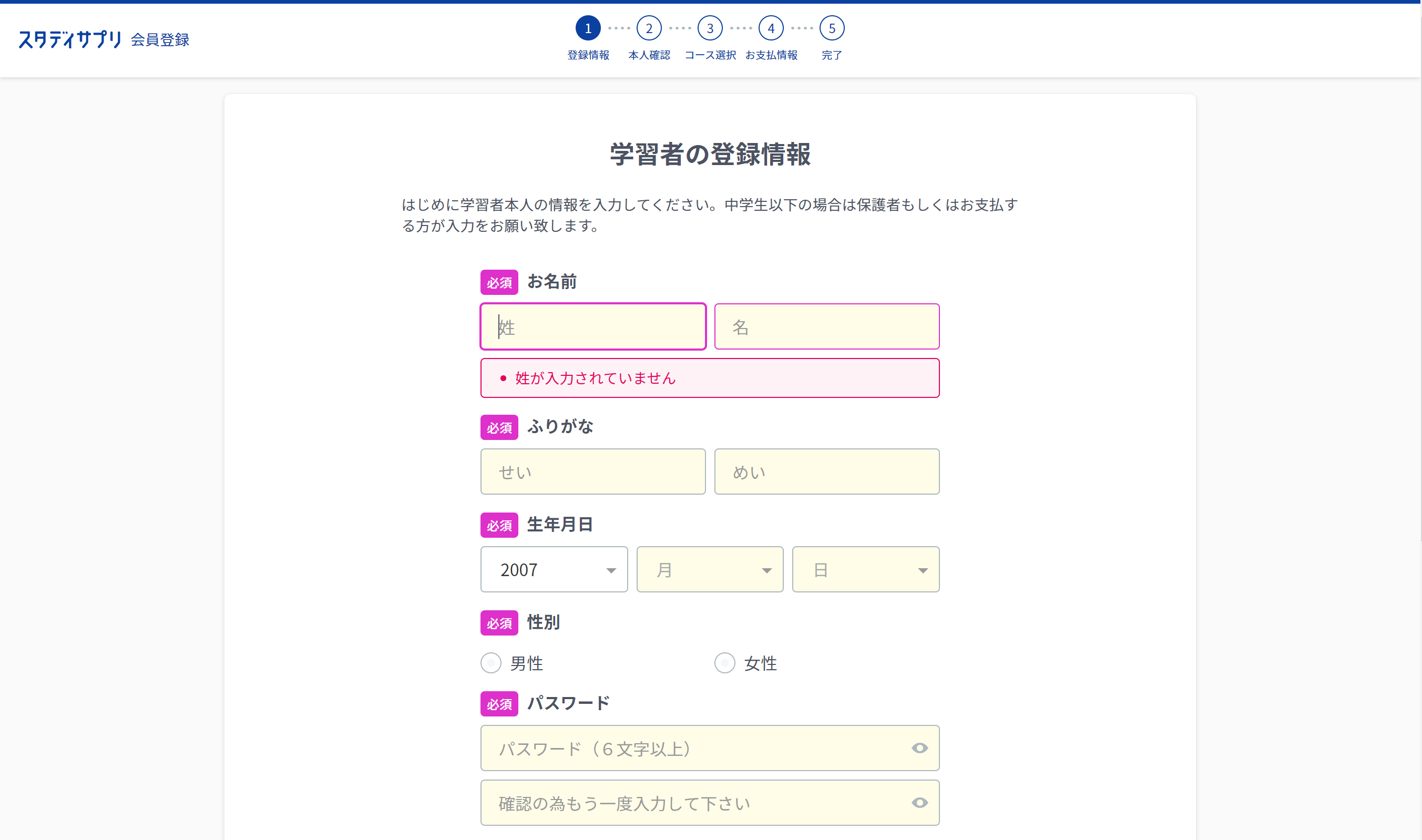Click the お名前 field label
The image size is (1422, 840).
pyautogui.click(x=552, y=281)
